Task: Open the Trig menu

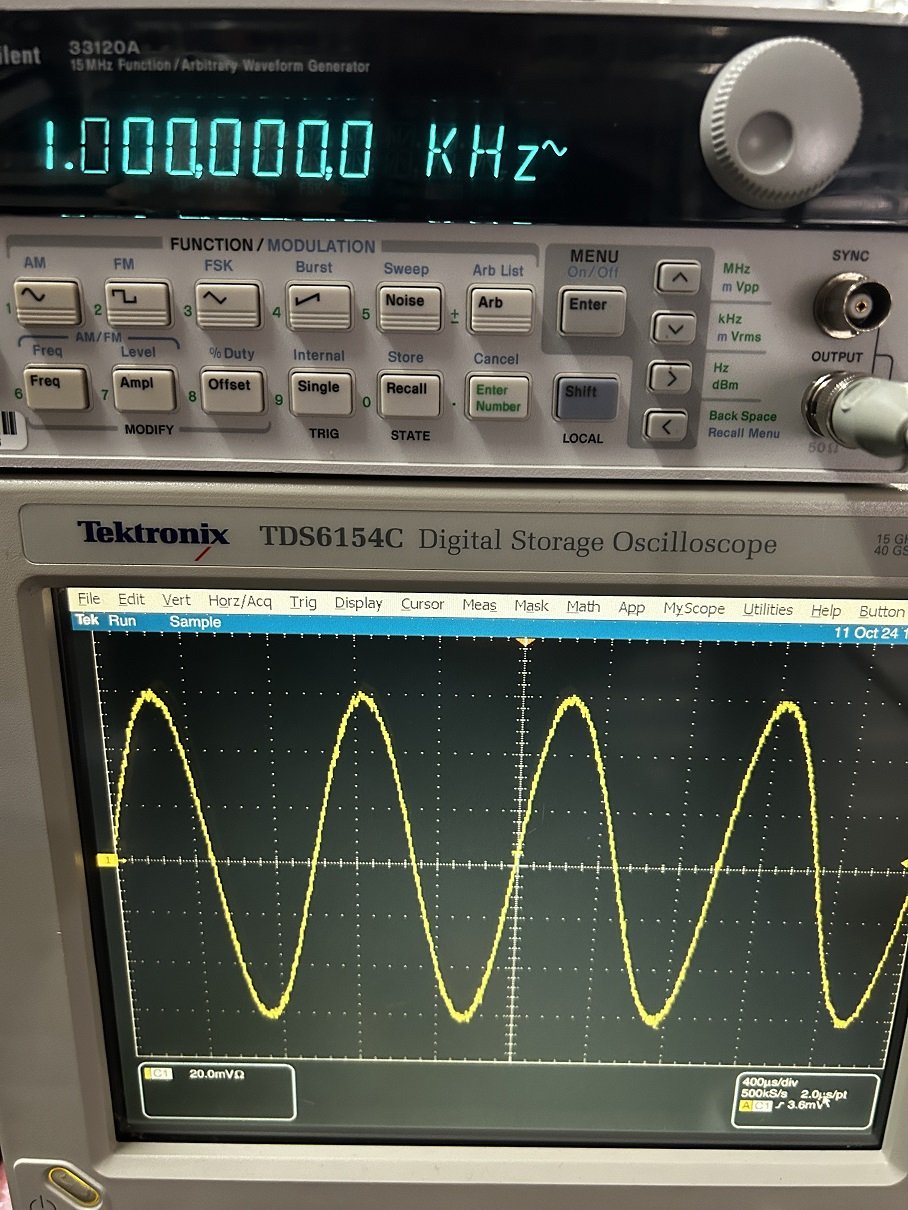Action: point(303,602)
